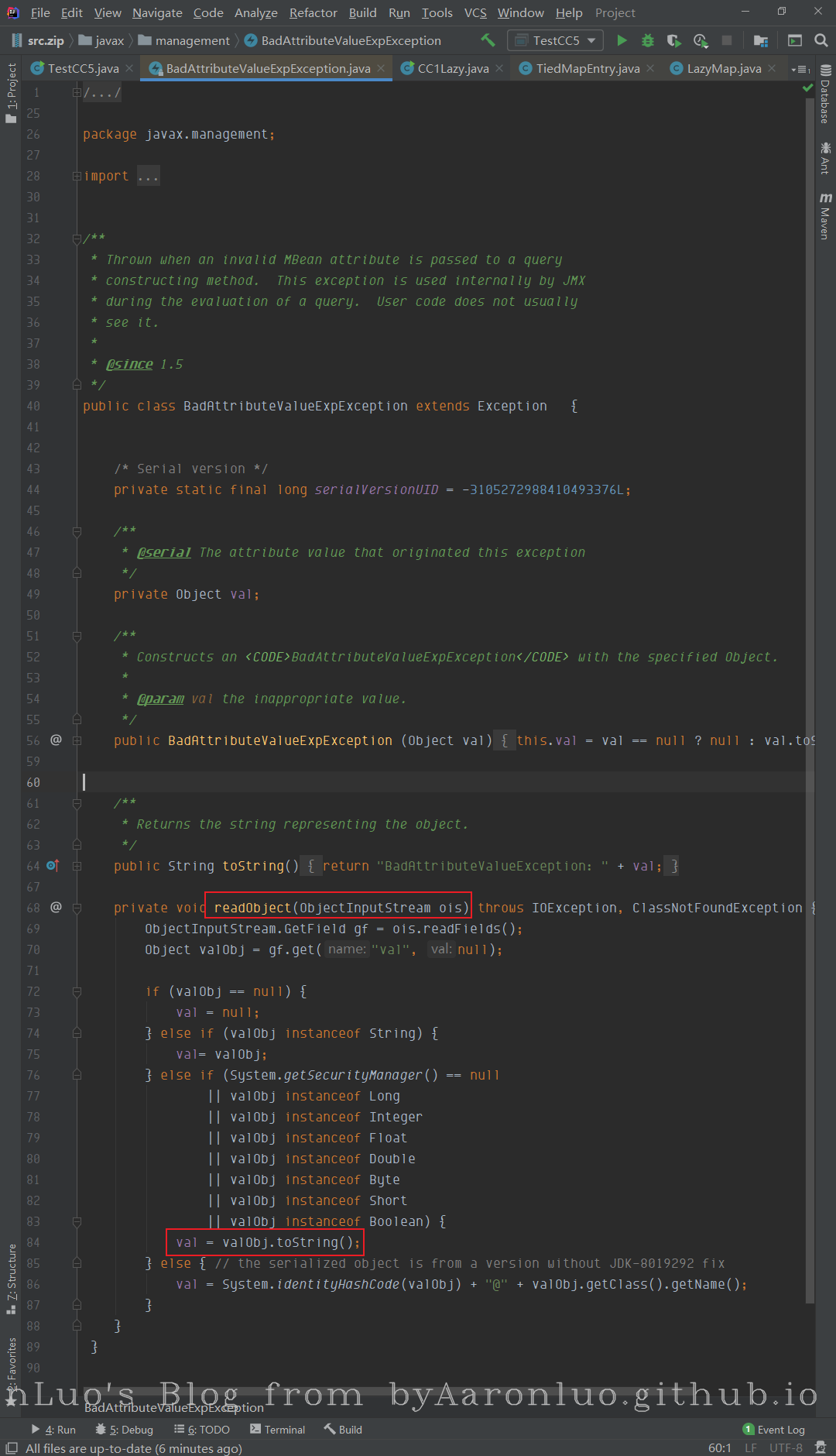The height and width of the screenshot is (1456, 836).
Task: Click the Build Project hammer icon
Action: (488, 40)
